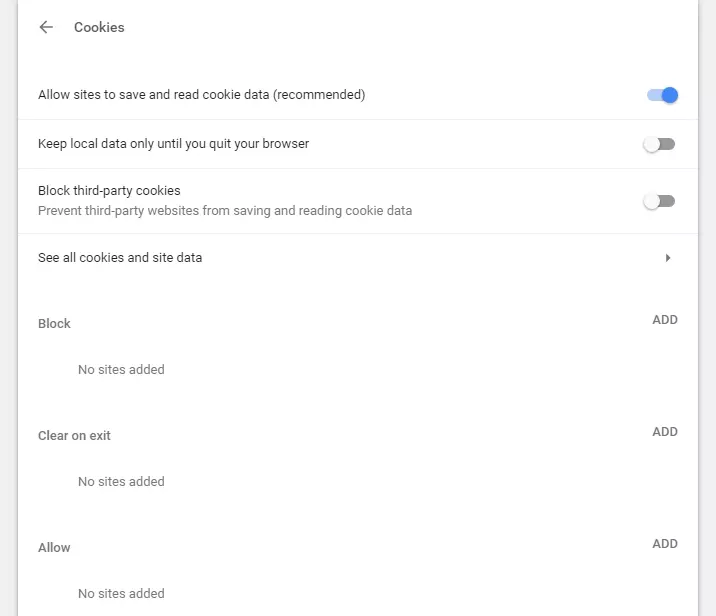Screen dimensions: 716x616
Task: Click the 'Block third-party cookies' label
Action: pyautogui.click(x=109, y=190)
